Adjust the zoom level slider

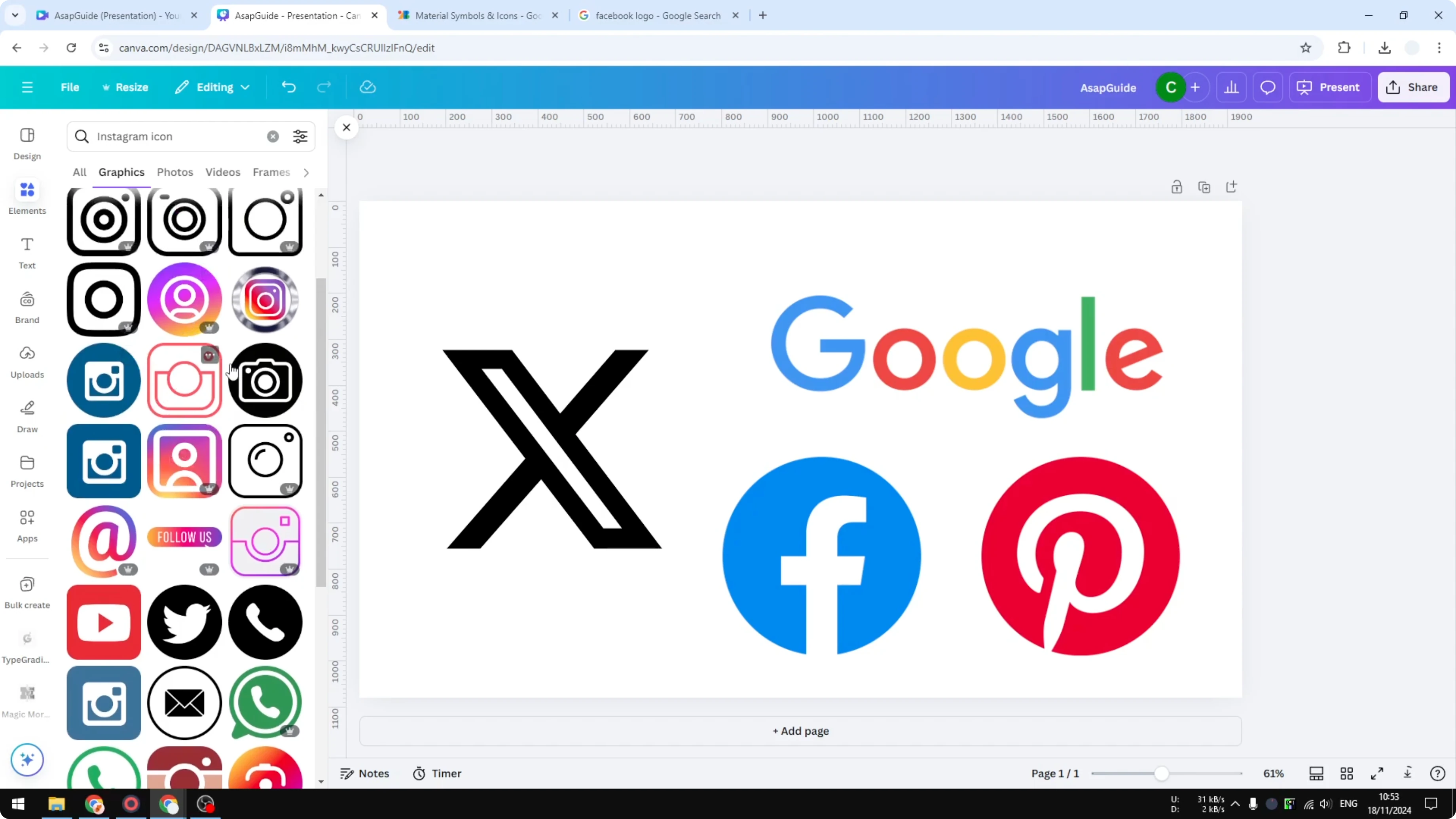tap(1163, 773)
